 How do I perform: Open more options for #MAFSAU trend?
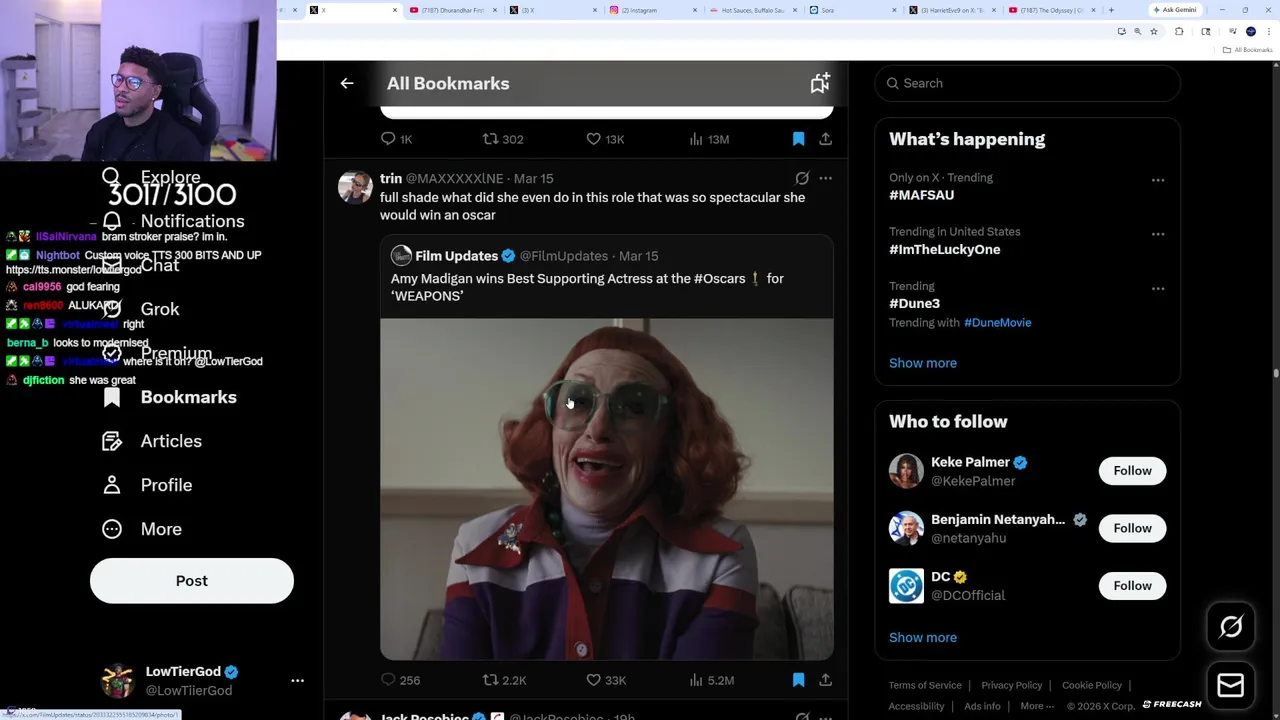(x=1158, y=180)
